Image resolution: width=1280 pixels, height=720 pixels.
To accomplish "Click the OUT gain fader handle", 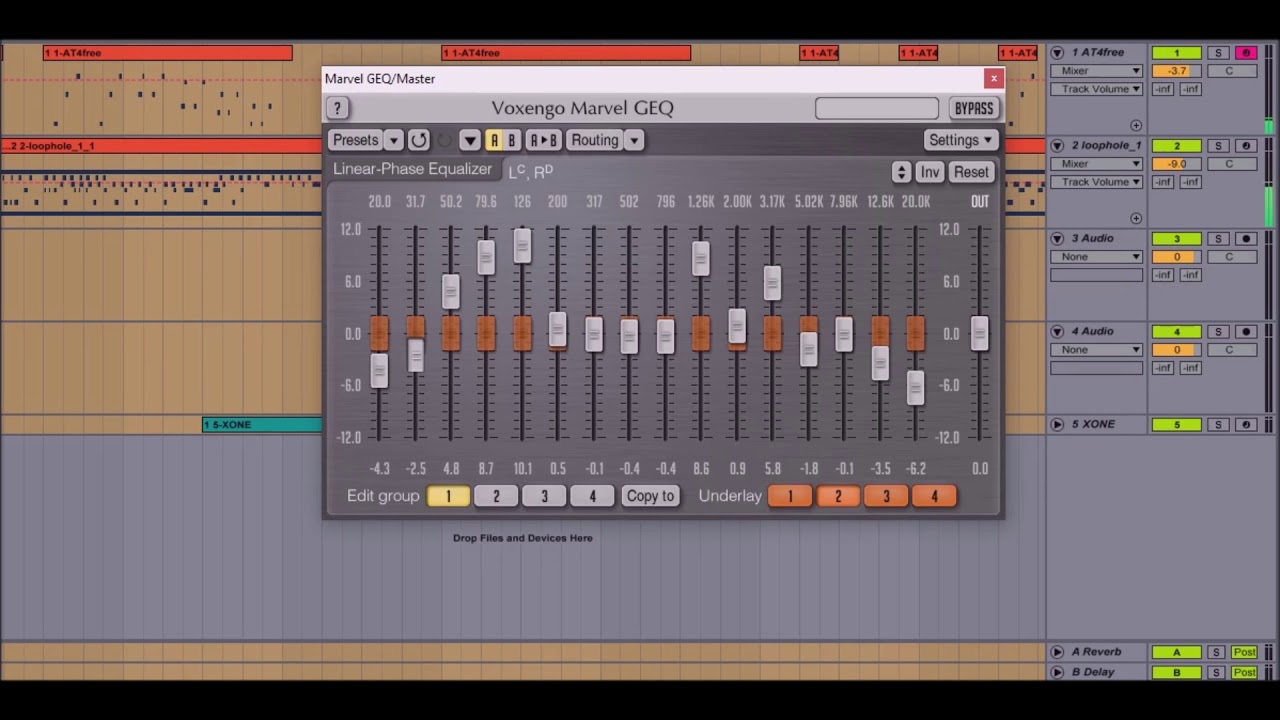I will 980,334.
